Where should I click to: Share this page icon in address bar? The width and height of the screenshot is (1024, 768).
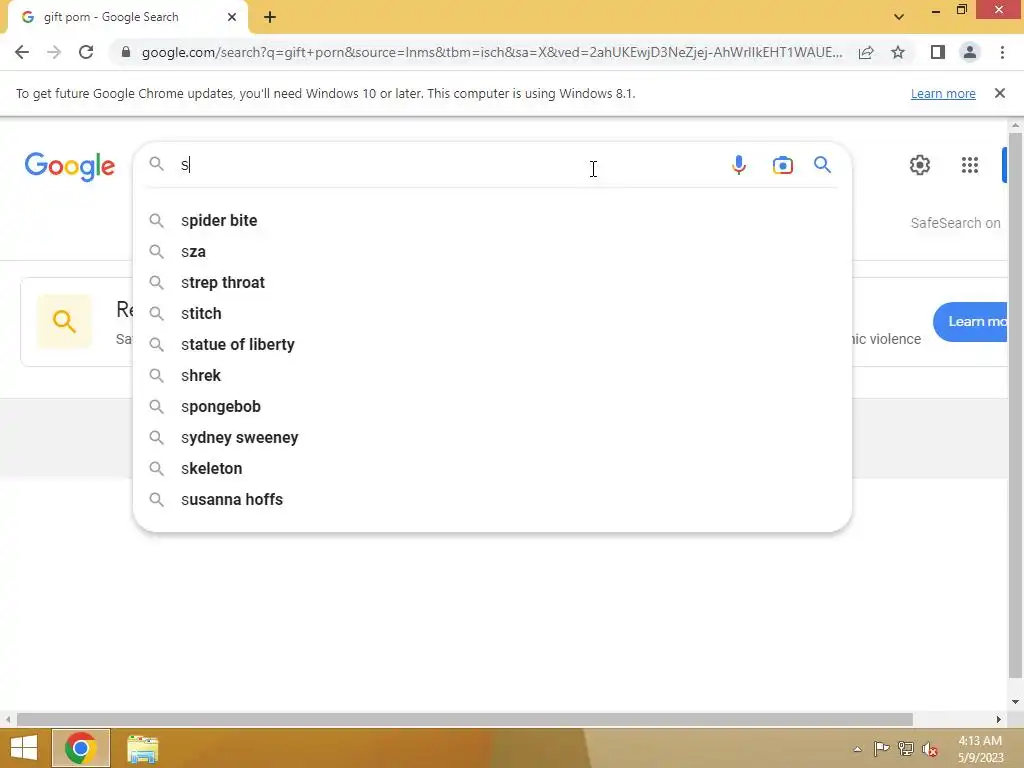[x=866, y=52]
